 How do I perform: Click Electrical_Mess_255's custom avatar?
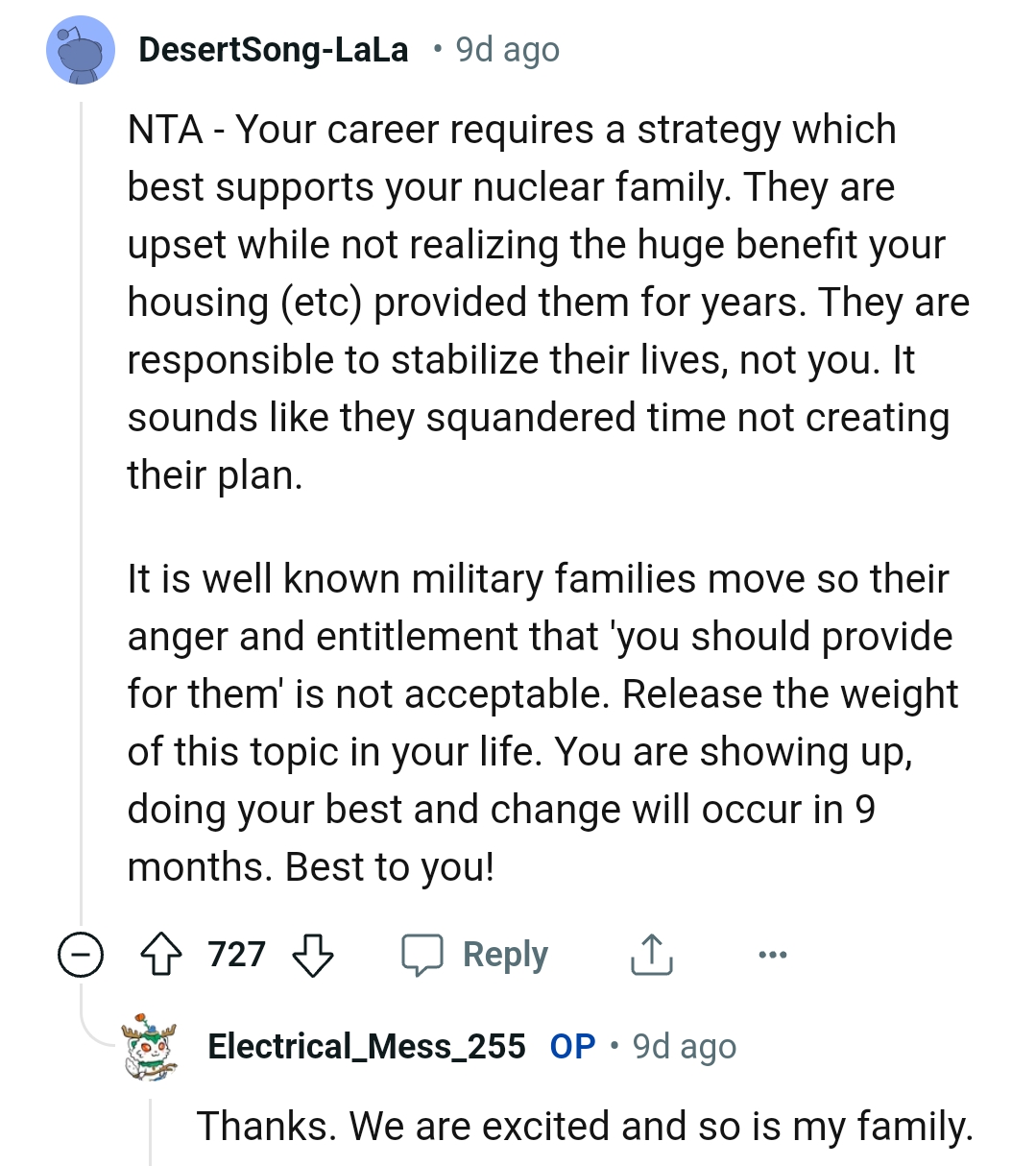151,1046
